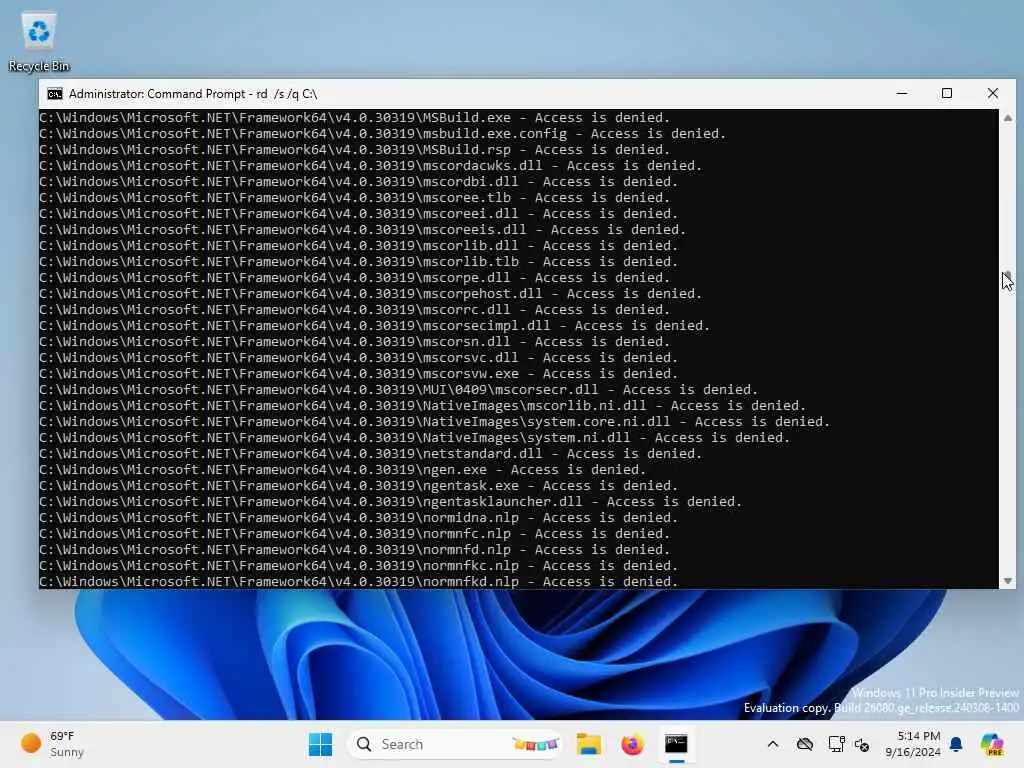Launch Firefox from the taskbar

coord(632,744)
